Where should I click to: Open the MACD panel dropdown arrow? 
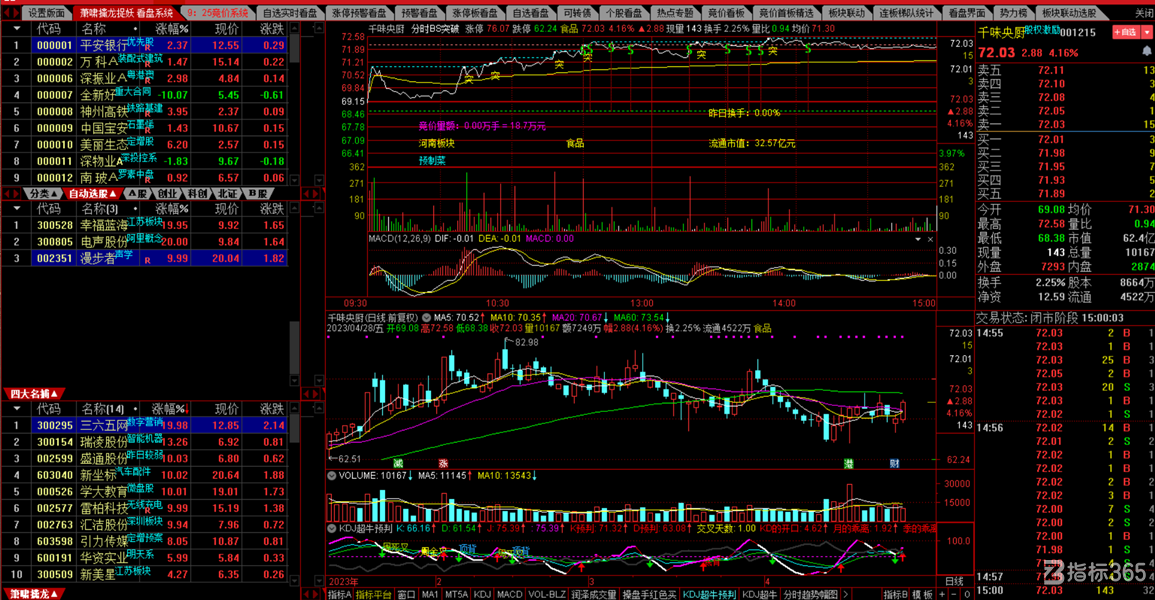pos(918,239)
